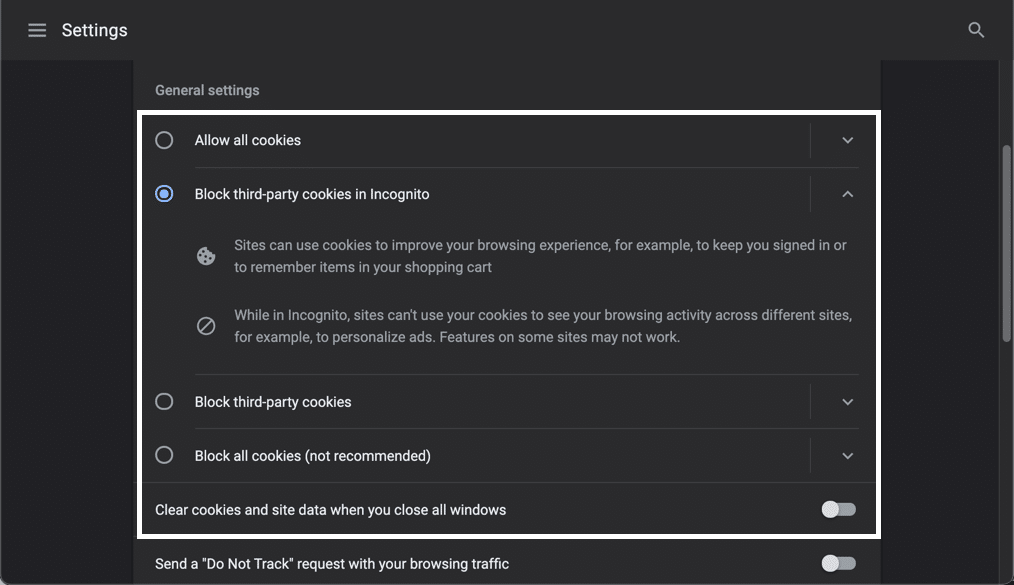
Task: Expand details for Block third-party cookies
Action: (x=847, y=401)
